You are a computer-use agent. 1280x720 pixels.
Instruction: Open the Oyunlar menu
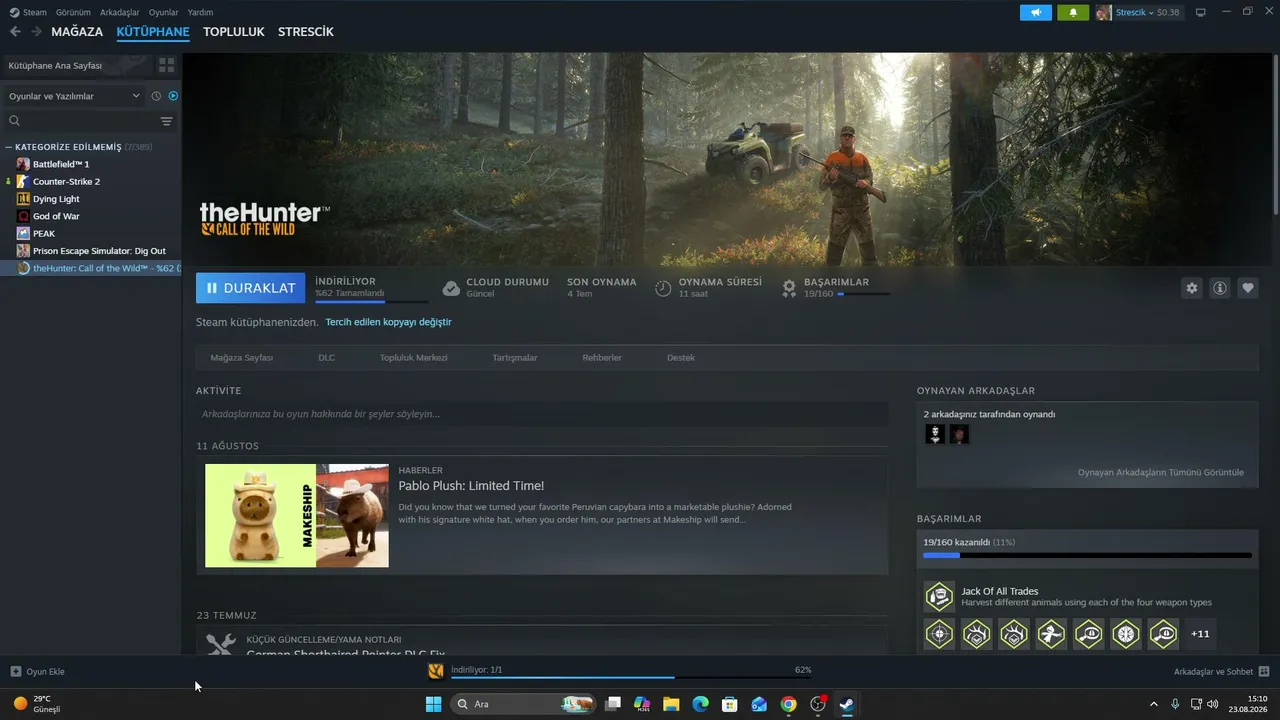[163, 12]
